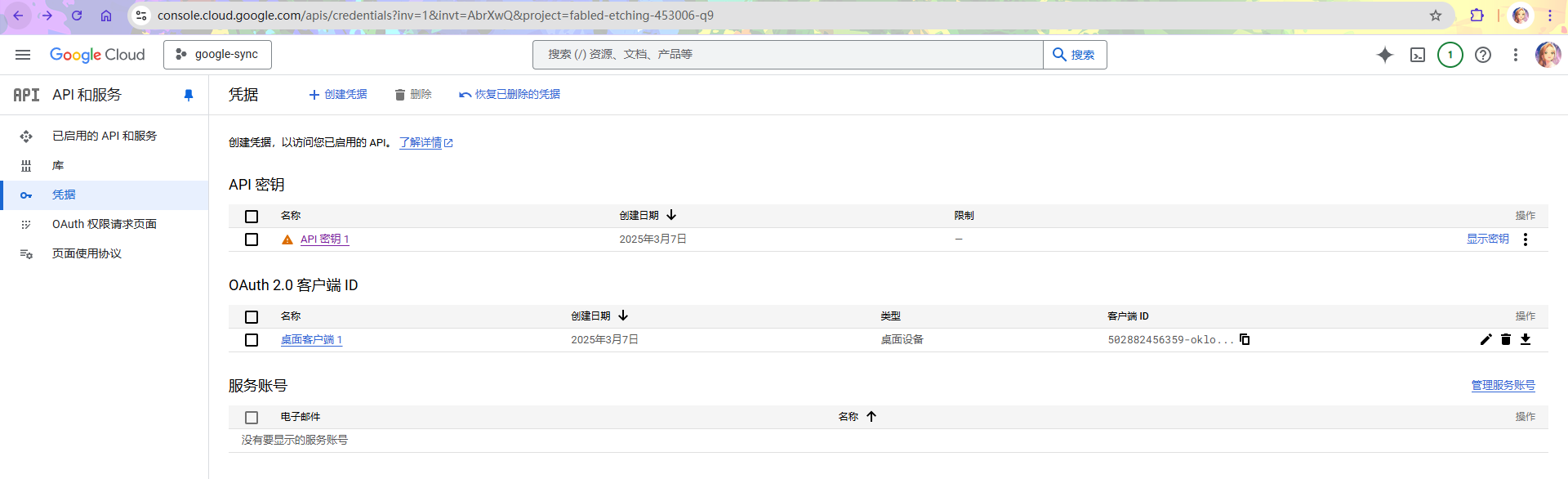Open the main navigation hamburger menu
The image size is (1568, 479).
pyautogui.click(x=23, y=55)
